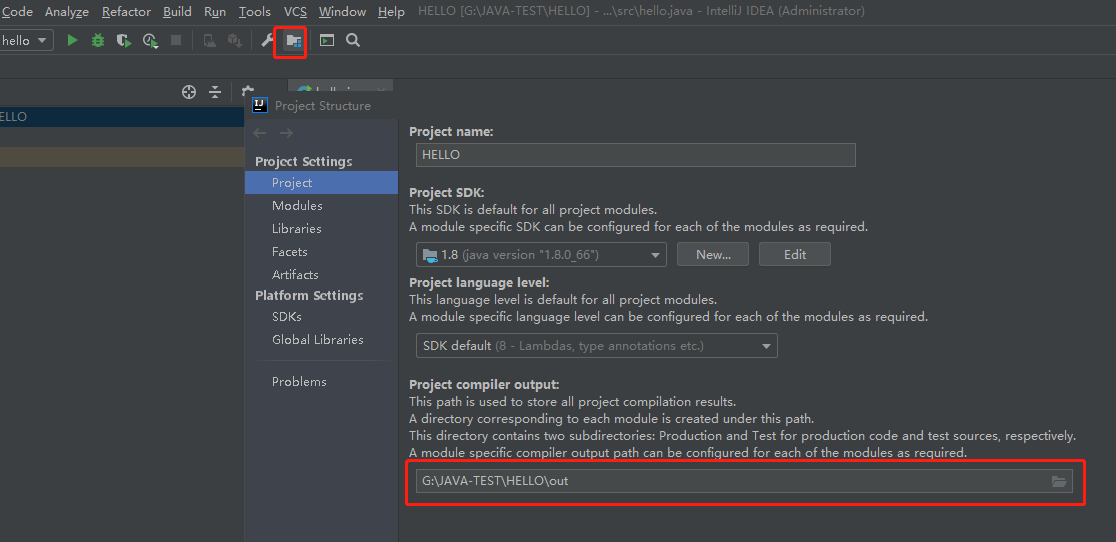Open the Refactor menu

(x=127, y=11)
